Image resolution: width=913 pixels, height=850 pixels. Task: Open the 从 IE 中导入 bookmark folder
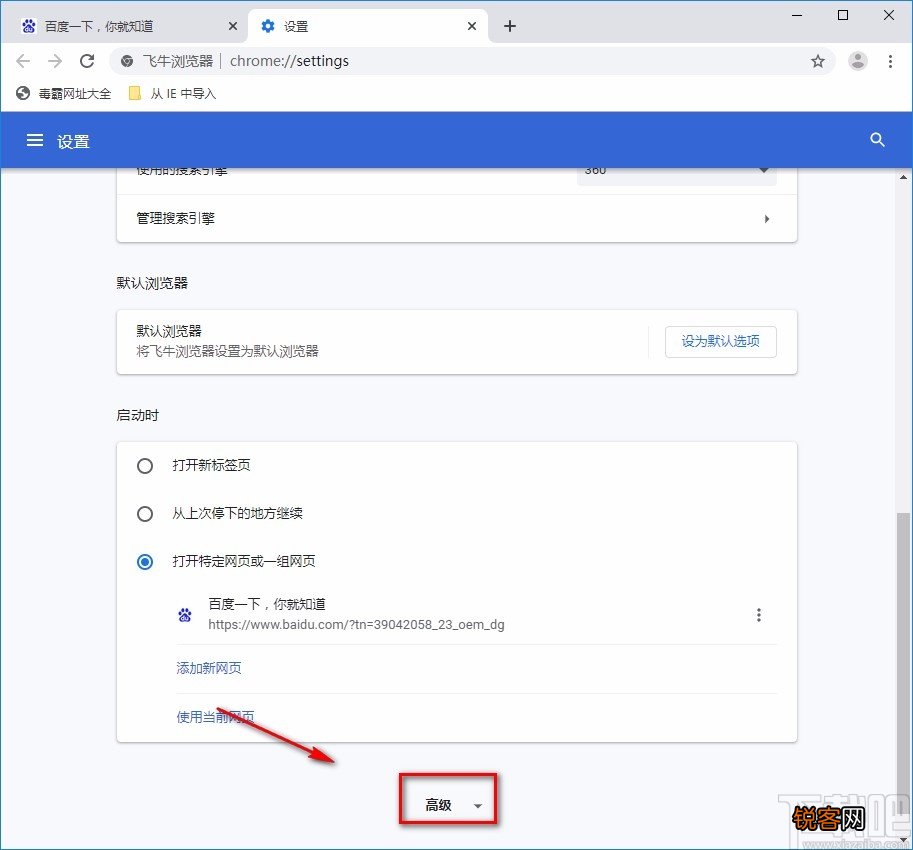(x=172, y=93)
